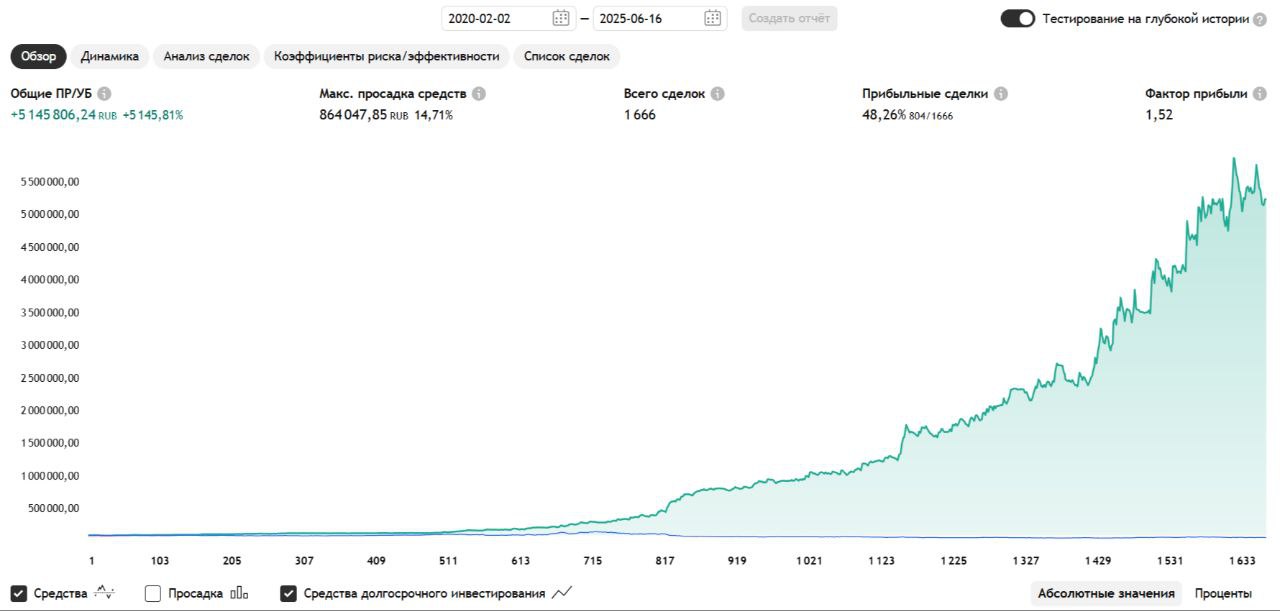Screen dimensions: 1280x611
Task: Disable Тестирование на глубокой истории toggle
Action: [x=1017, y=19]
